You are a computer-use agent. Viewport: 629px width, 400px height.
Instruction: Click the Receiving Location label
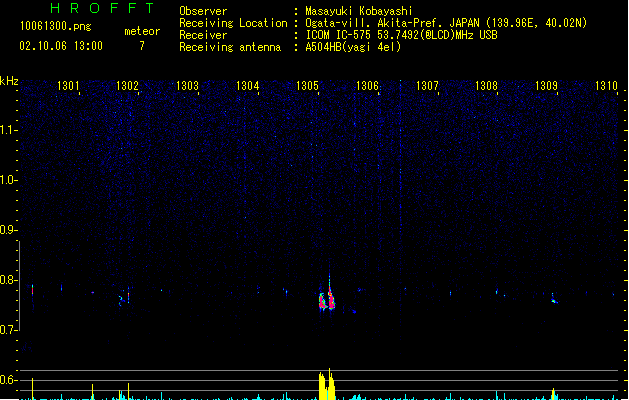[233, 23]
